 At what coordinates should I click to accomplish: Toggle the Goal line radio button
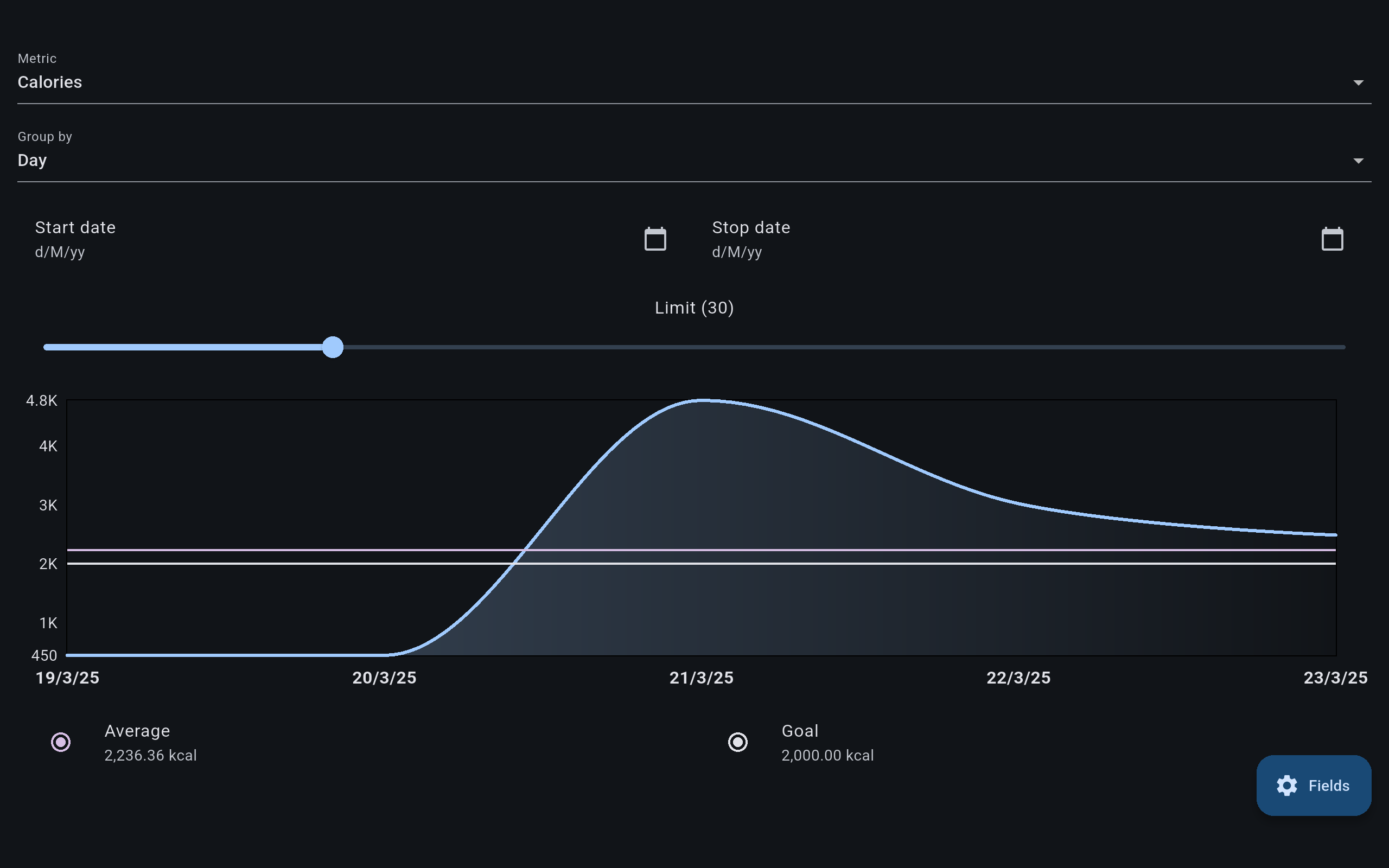(737, 742)
